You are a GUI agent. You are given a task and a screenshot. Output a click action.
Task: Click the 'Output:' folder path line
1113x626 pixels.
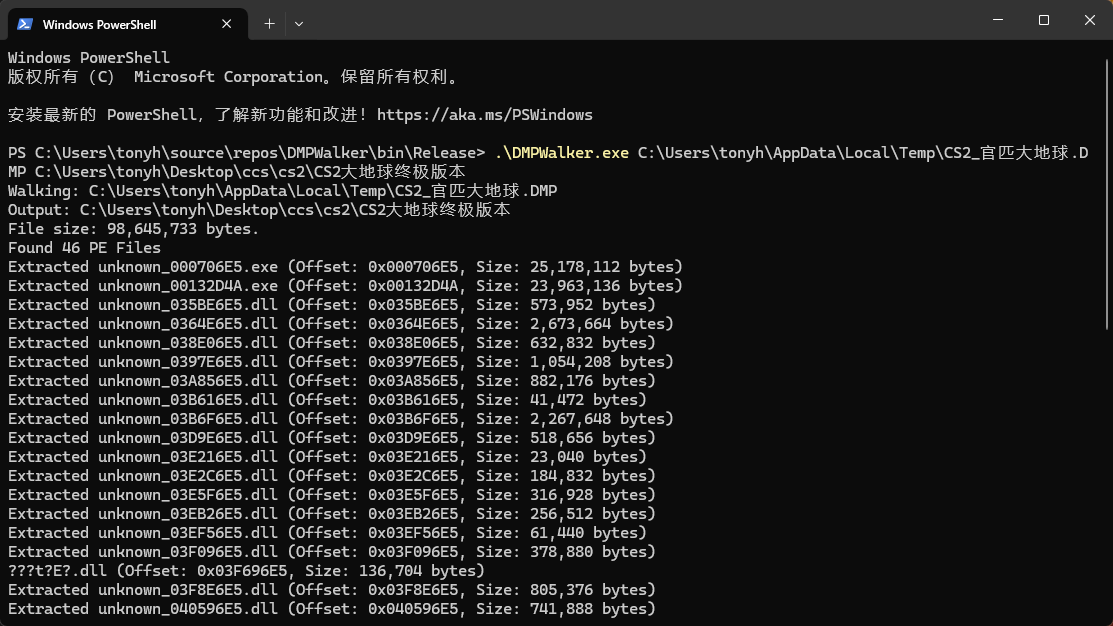click(x=259, y=210)
